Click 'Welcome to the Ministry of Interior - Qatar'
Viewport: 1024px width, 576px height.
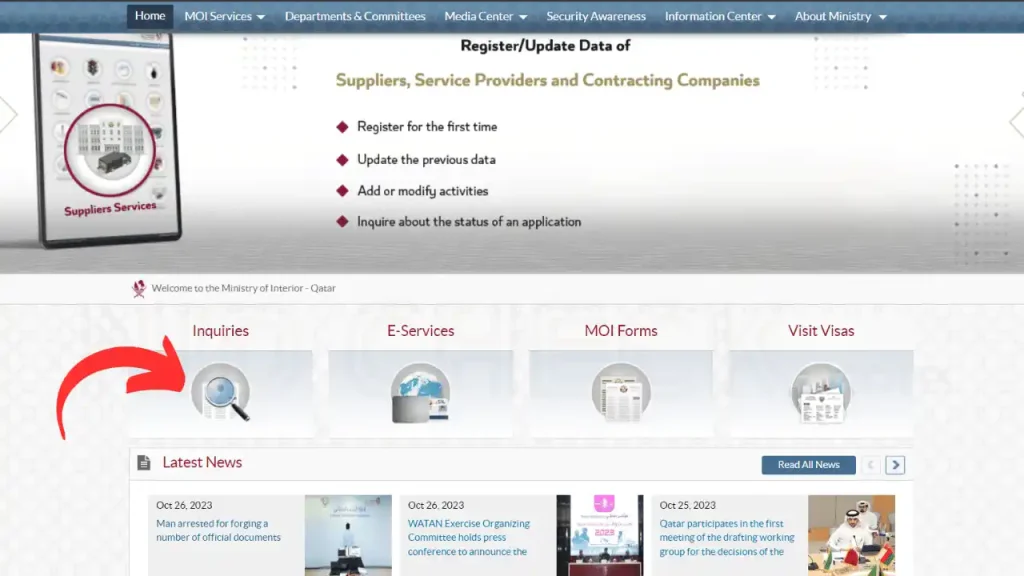coord(244,288)
